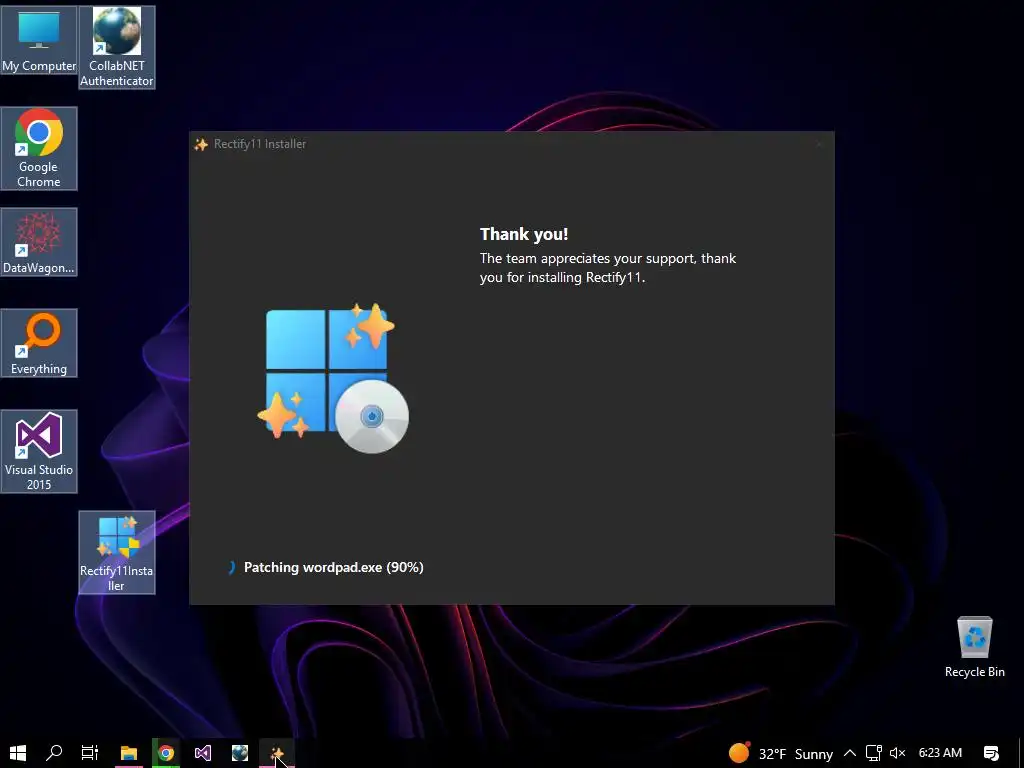Screen dimensions: 1024x768
Task: Select Rectify11Installer desktop file
Action: coord(117,552)
